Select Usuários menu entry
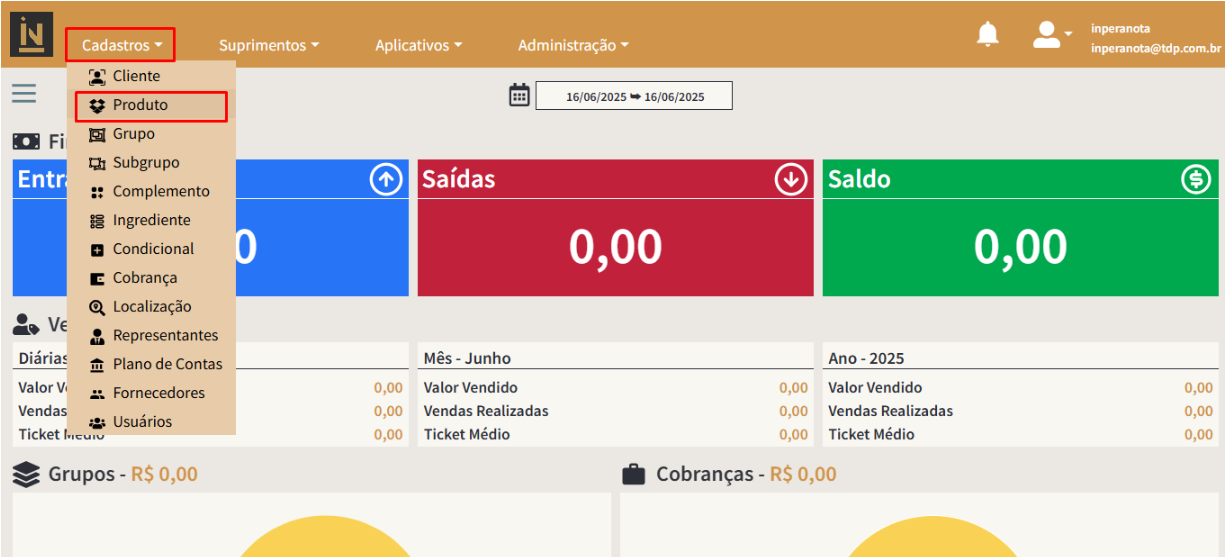This screenshot has height=557, width=1226. [x=152, y=422]
